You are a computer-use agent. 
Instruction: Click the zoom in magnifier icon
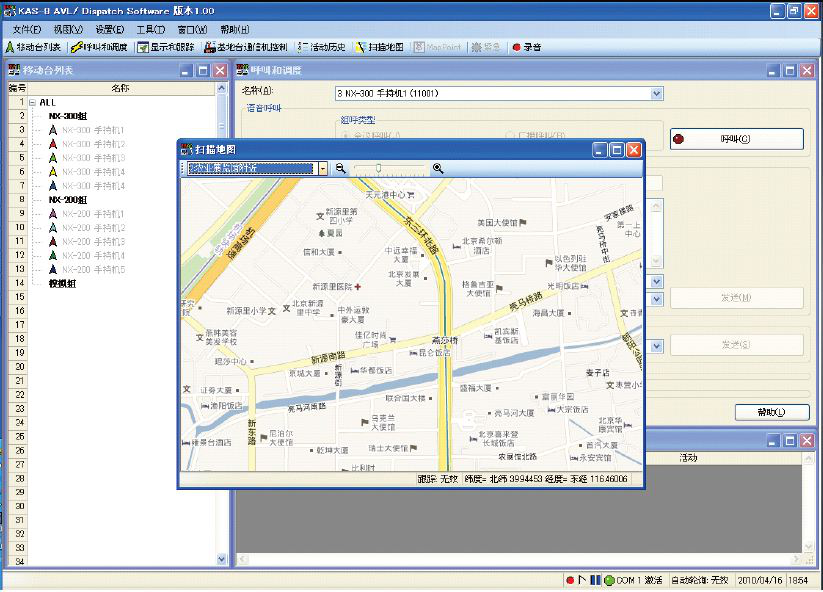[x=438, y=169]
